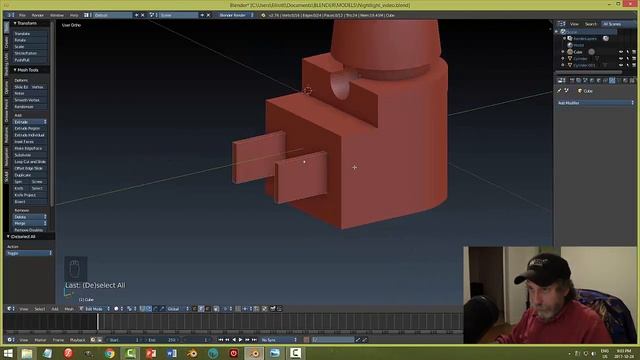
Task: Jump to the end frame button
Action: coord(254,340)
